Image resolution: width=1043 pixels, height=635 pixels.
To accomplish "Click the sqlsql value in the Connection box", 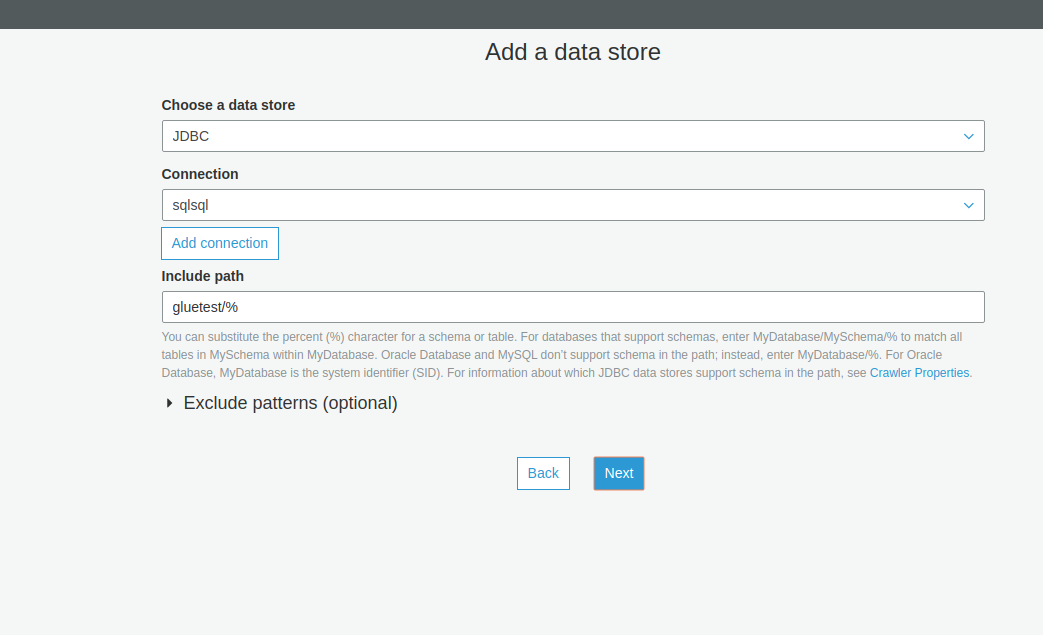I will [190, 205].
